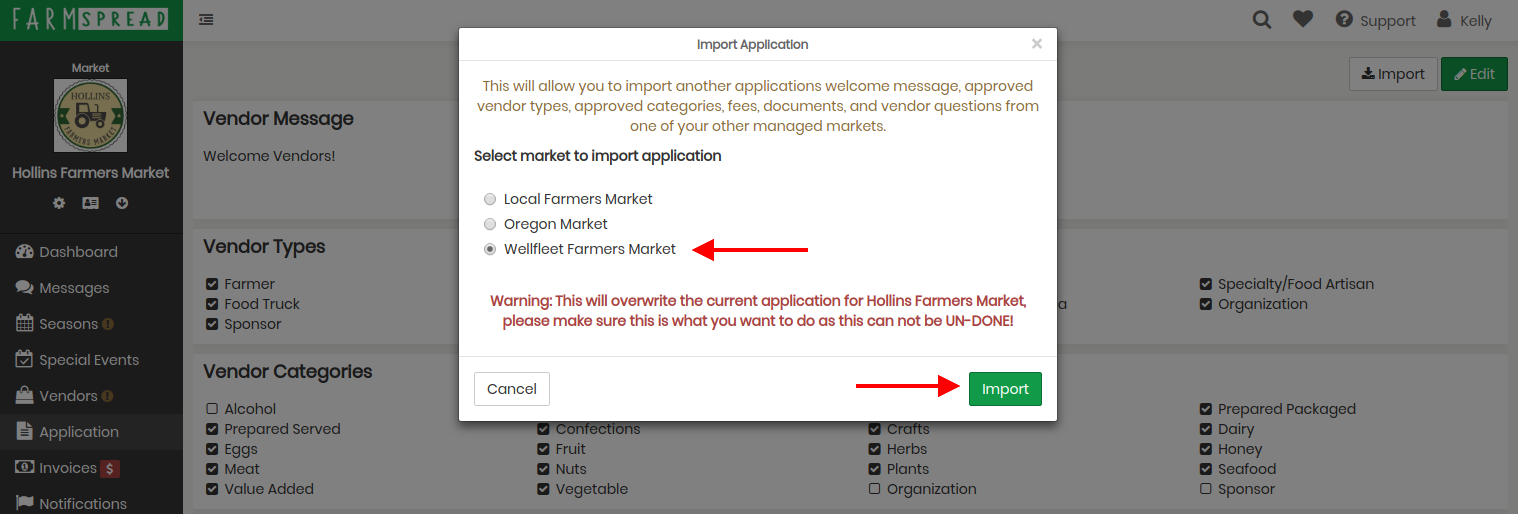Open Seasons in sidebar

coord(91,324)
